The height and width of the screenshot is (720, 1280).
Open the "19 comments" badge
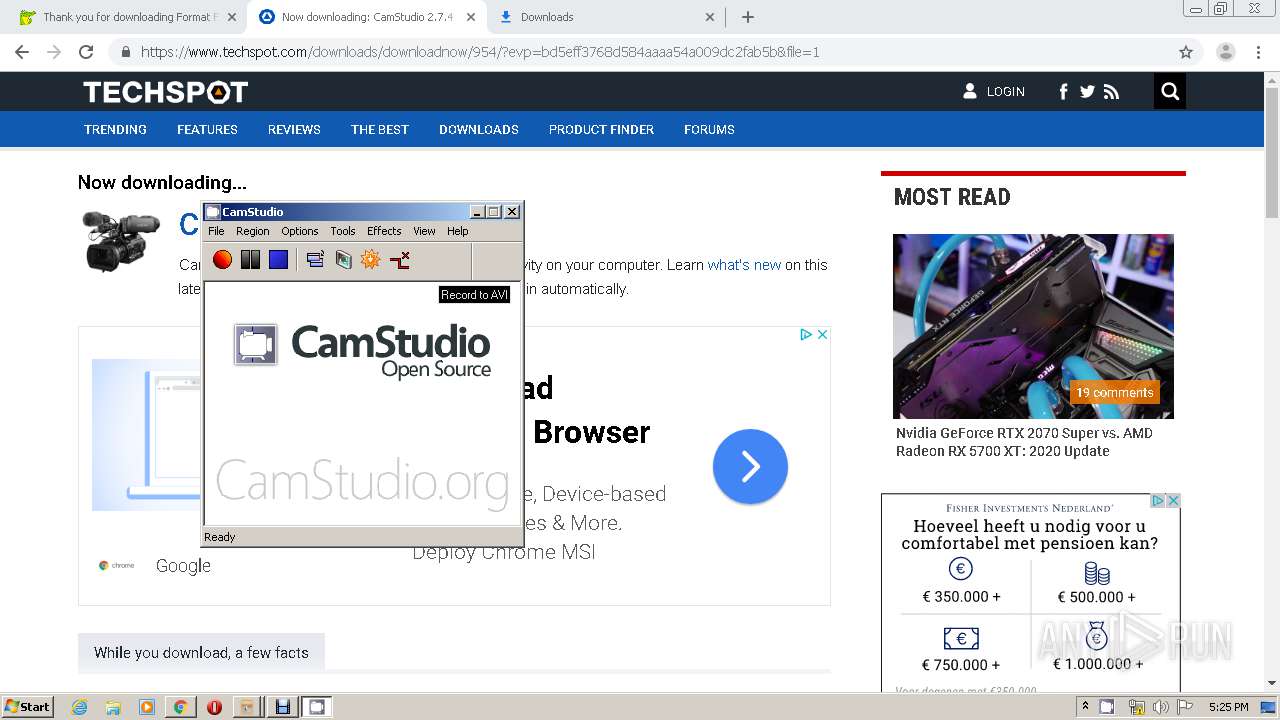pyautogui.click(x=1115, y=392)
